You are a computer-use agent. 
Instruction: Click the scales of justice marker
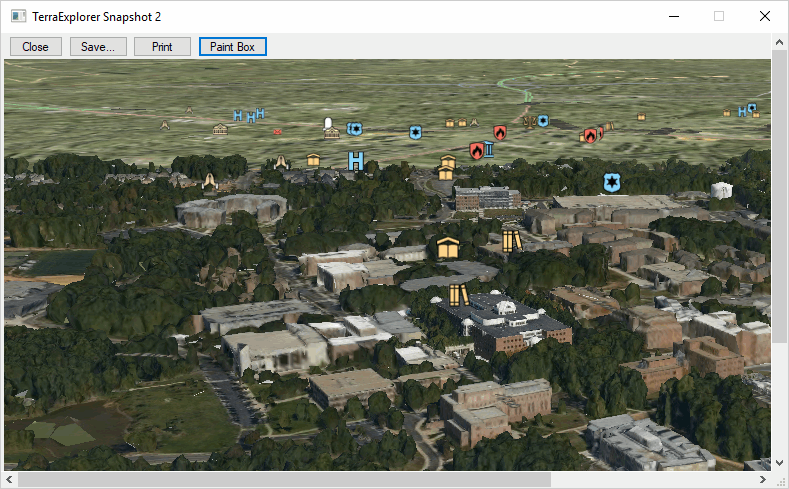529,121
